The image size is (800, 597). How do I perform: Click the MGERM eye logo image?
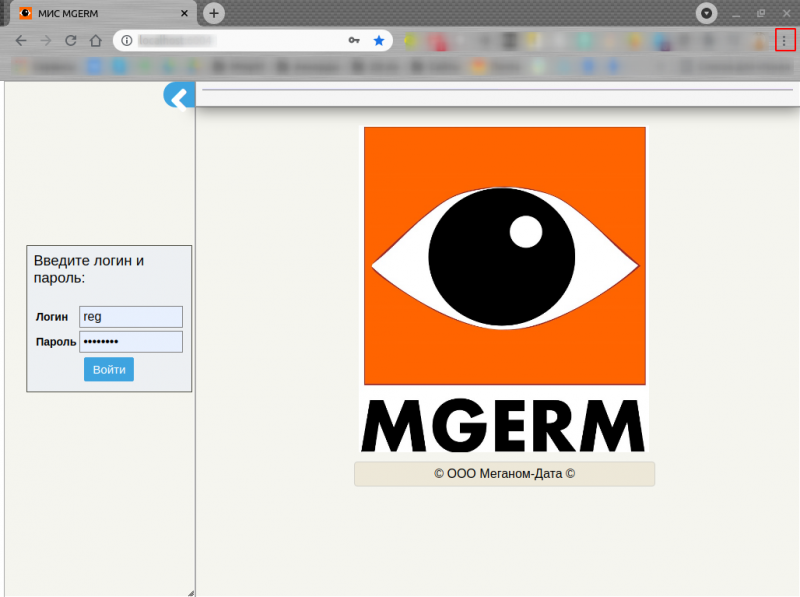click(504, 290)
